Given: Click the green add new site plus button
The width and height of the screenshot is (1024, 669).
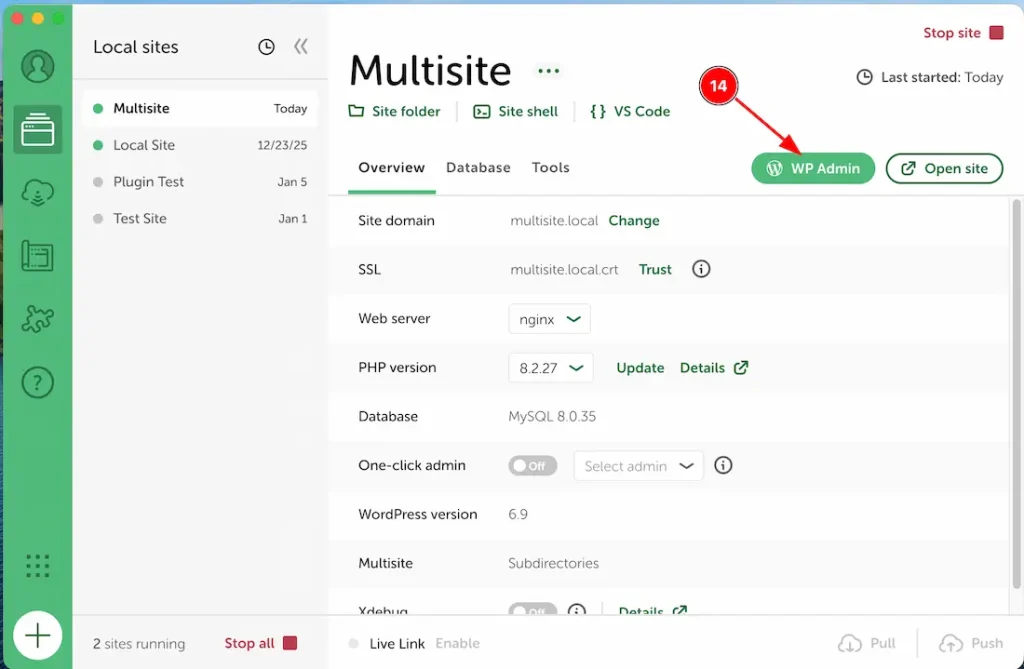Looking at the screenshot, I should 37,635.
